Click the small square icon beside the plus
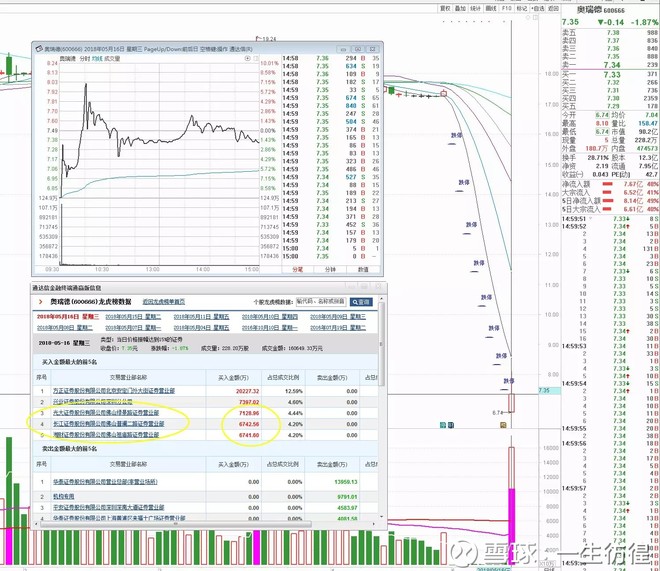Viewport: 660px width, 571px height. coord(255,58)
